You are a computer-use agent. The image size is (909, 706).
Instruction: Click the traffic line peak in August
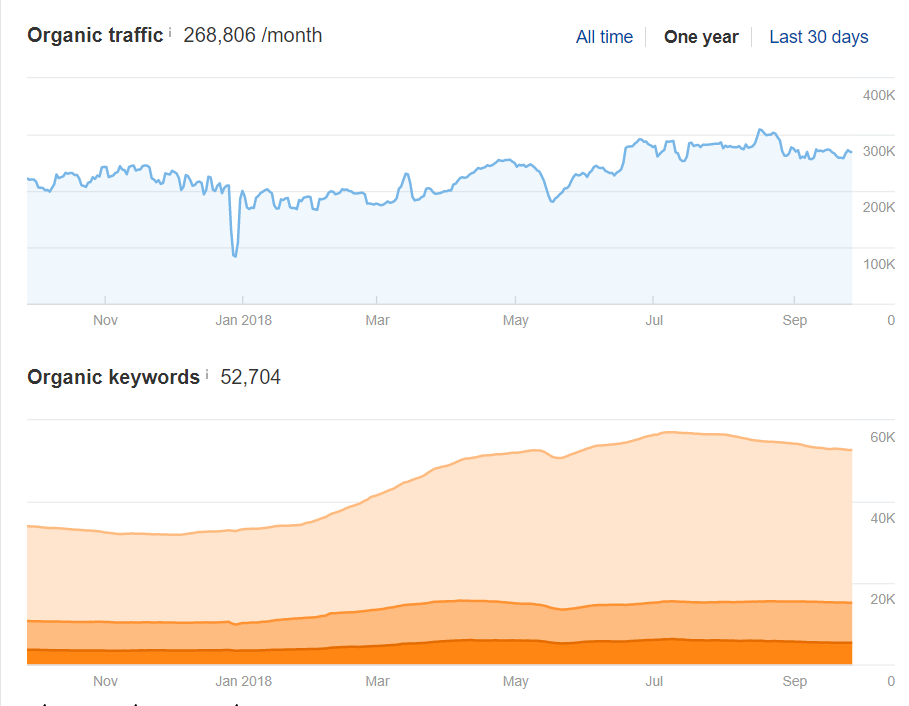pos(761,130)
